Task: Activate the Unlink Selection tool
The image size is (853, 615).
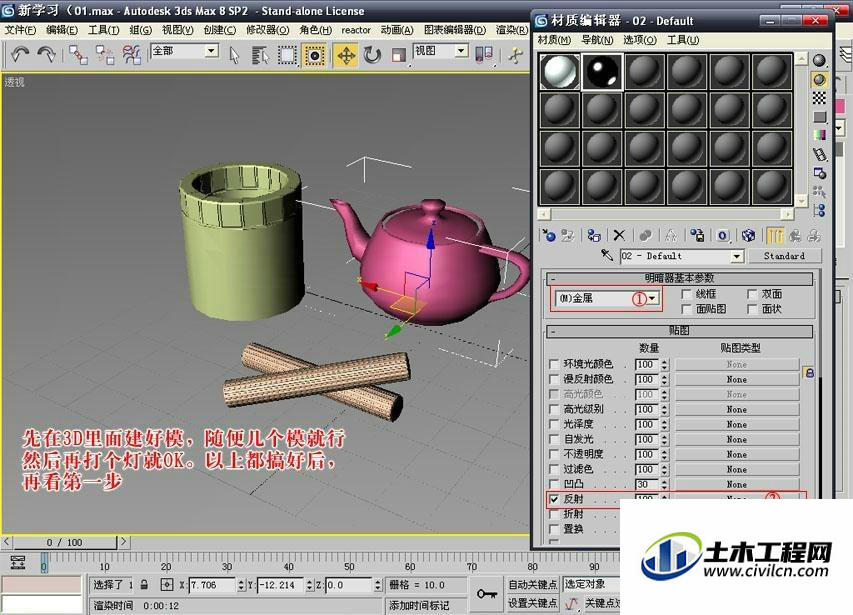Action: [104, 55]
